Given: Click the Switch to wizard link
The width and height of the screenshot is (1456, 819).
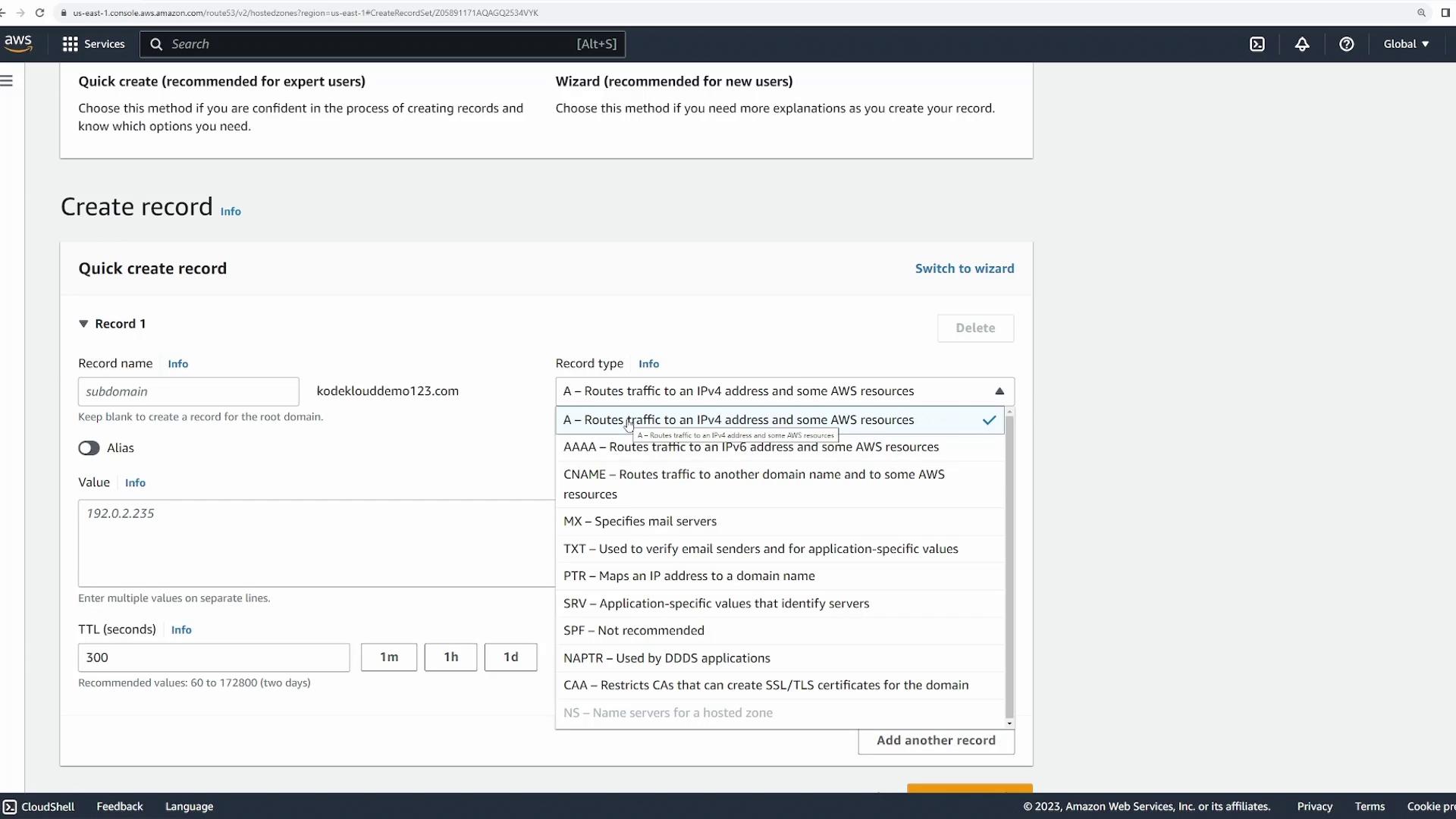Looking at the screenshot, I should coord(964,268).
